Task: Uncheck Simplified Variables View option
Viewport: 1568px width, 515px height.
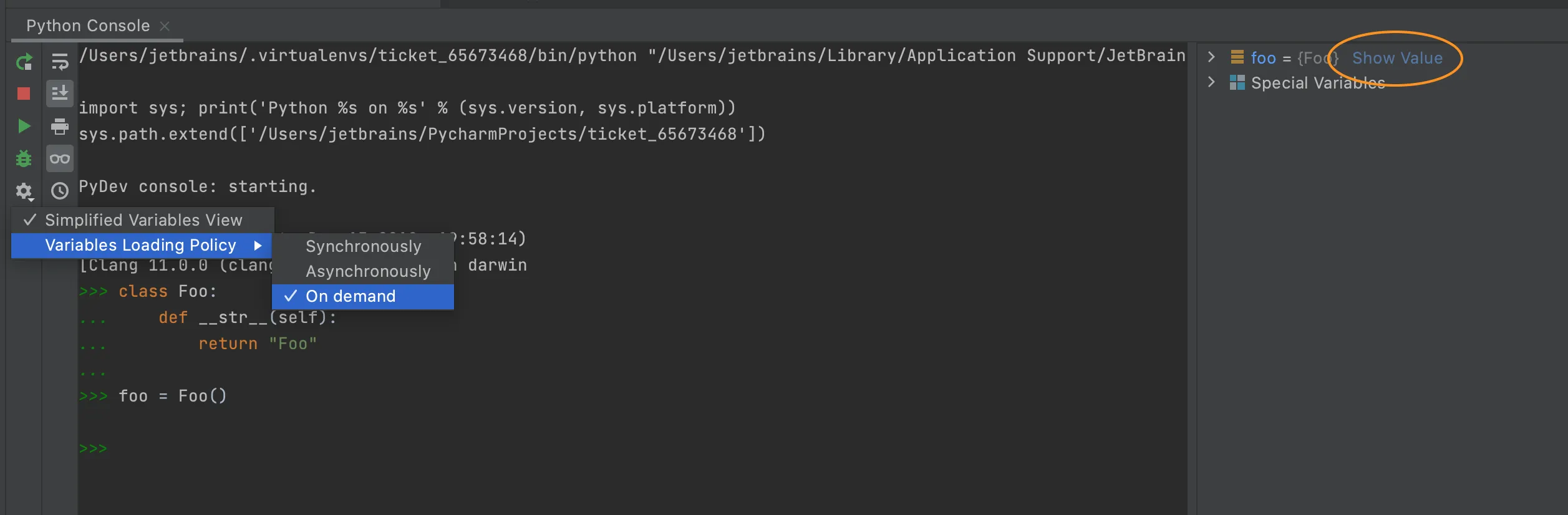Action: (x=143, y=220)
